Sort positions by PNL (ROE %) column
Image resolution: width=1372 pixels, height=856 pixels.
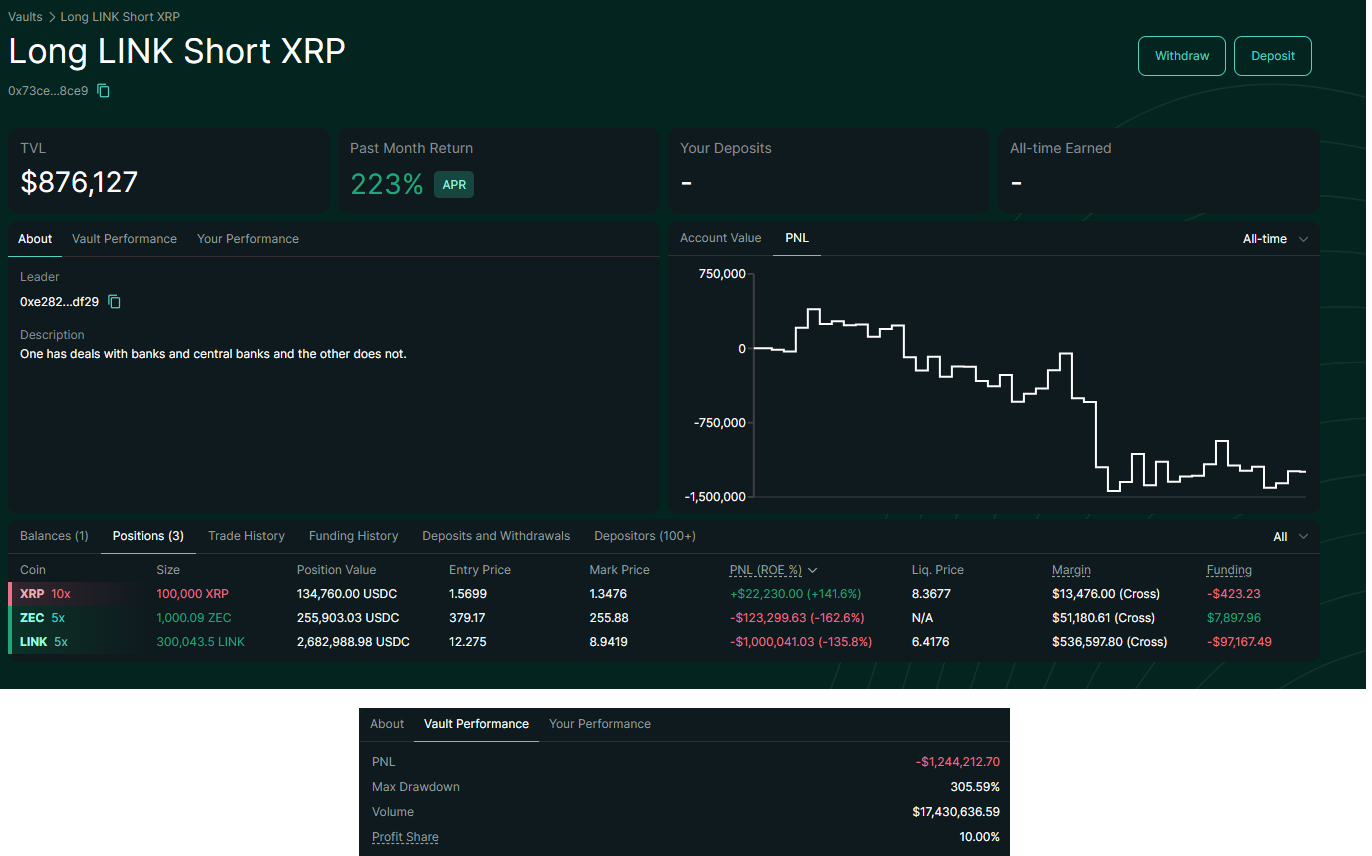pos(773,570)
